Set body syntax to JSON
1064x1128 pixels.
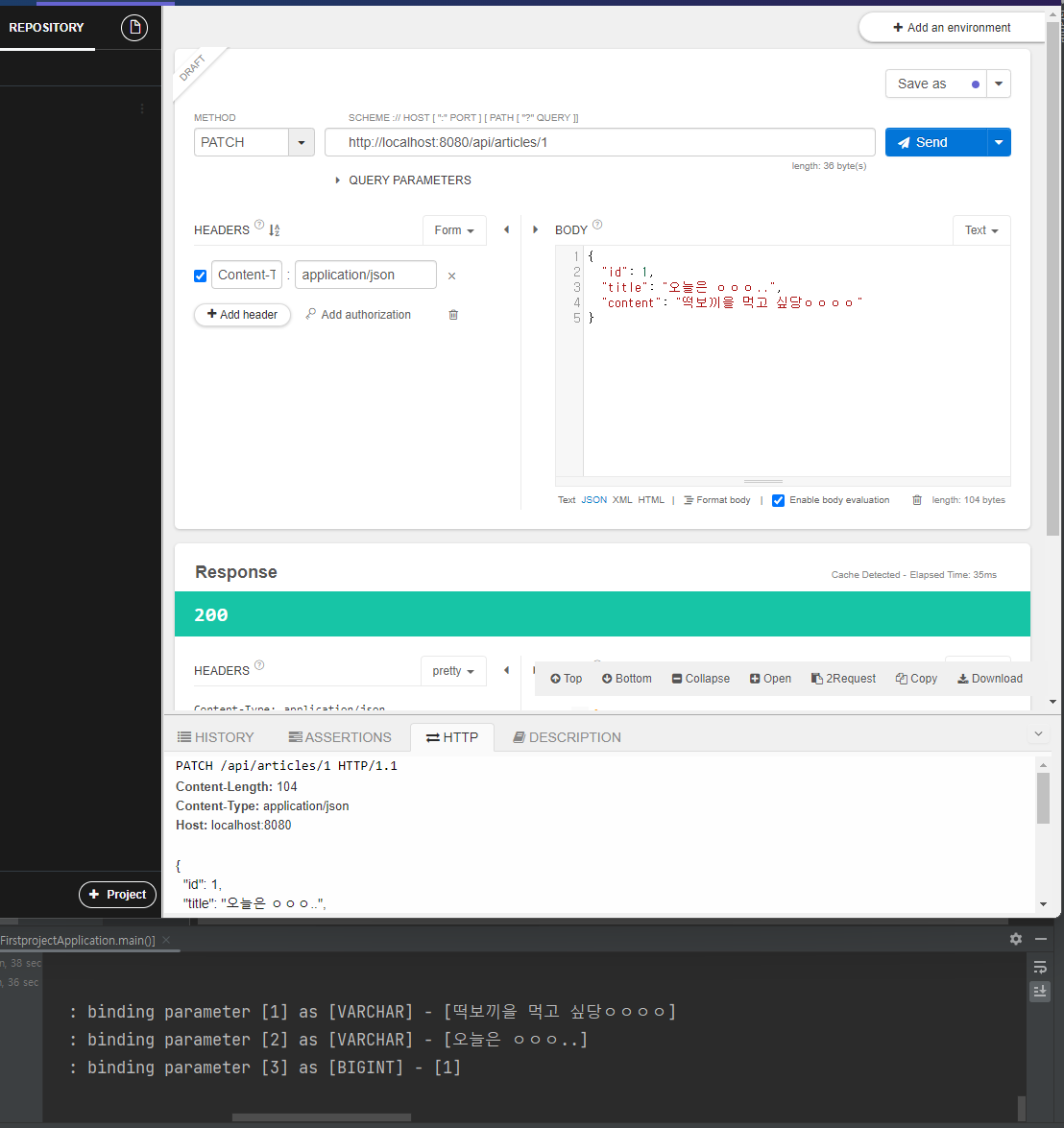(x=594, y=500)
